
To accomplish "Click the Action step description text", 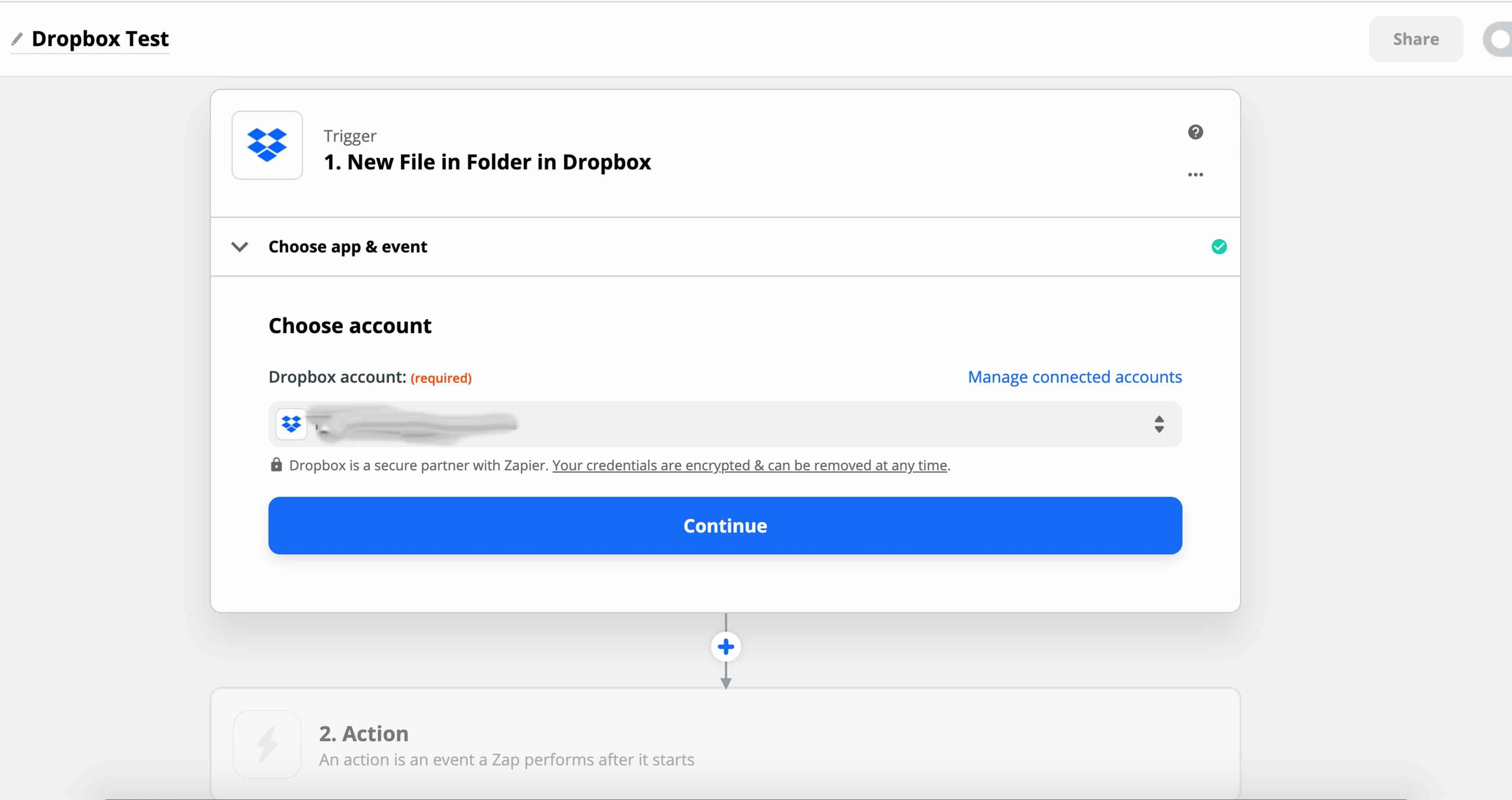I will 507,759.
